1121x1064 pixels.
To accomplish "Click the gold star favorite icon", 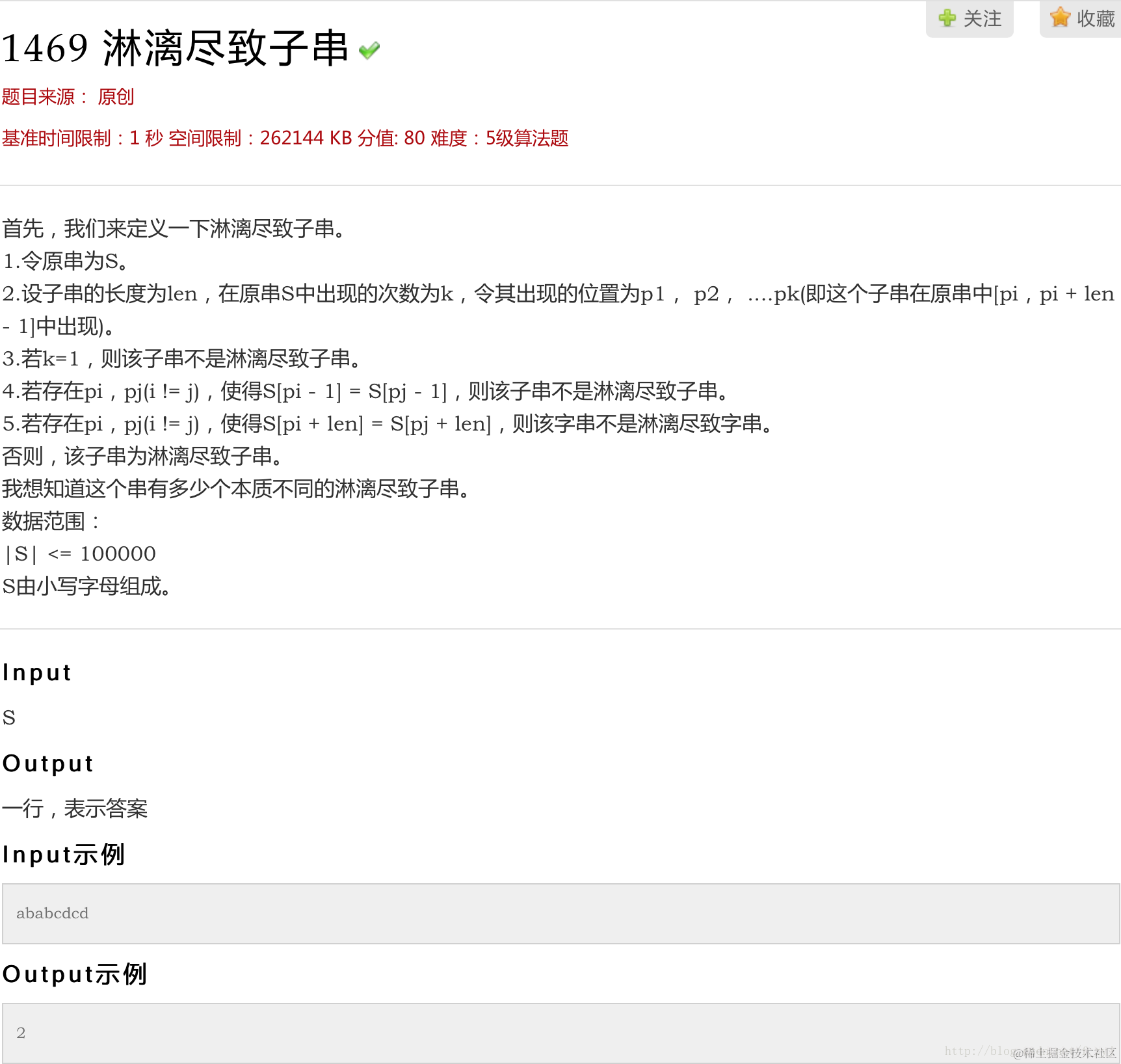I will point(1060,17).
